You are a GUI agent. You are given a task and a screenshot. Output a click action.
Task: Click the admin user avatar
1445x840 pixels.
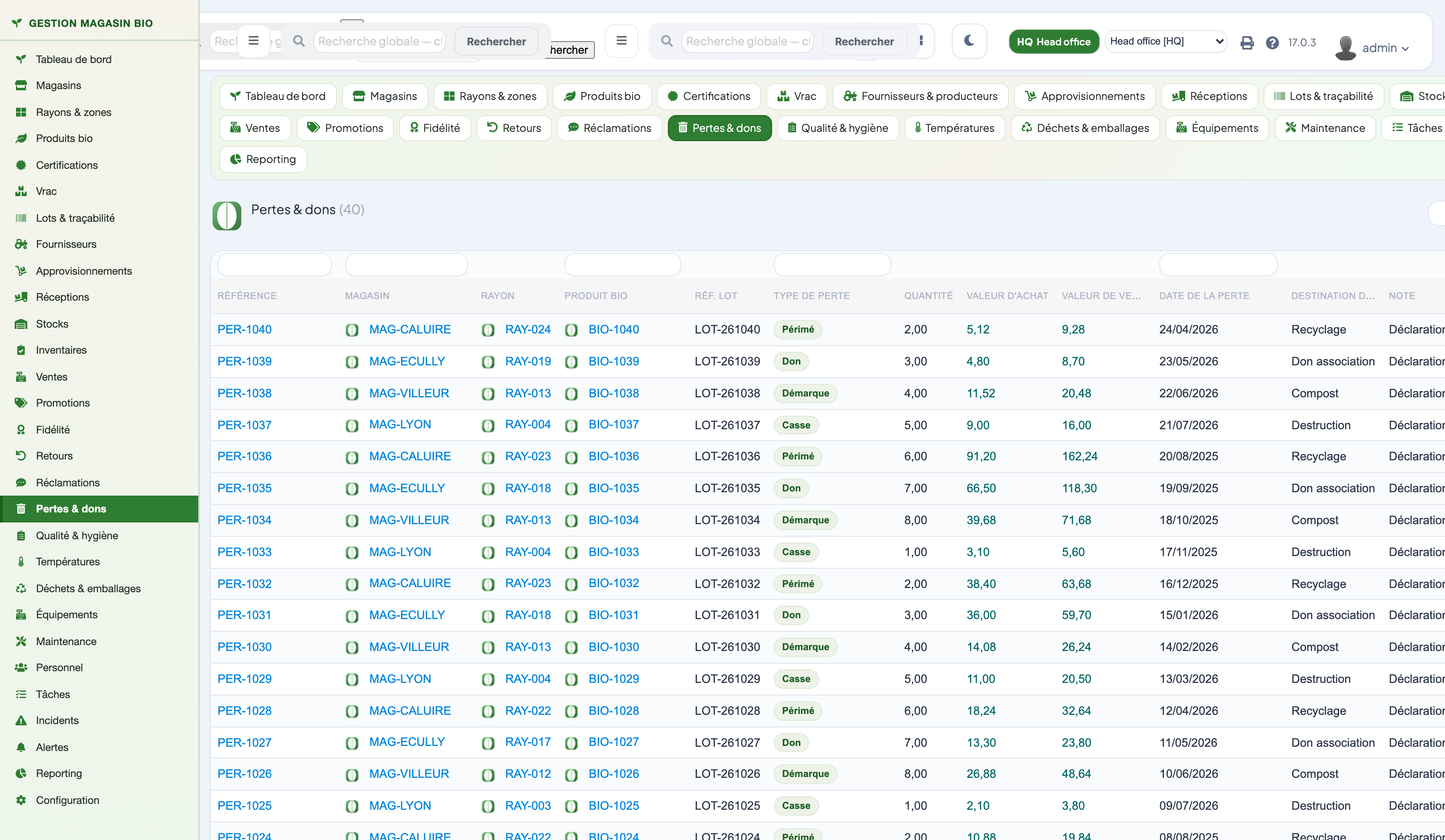click(1346, 47)
